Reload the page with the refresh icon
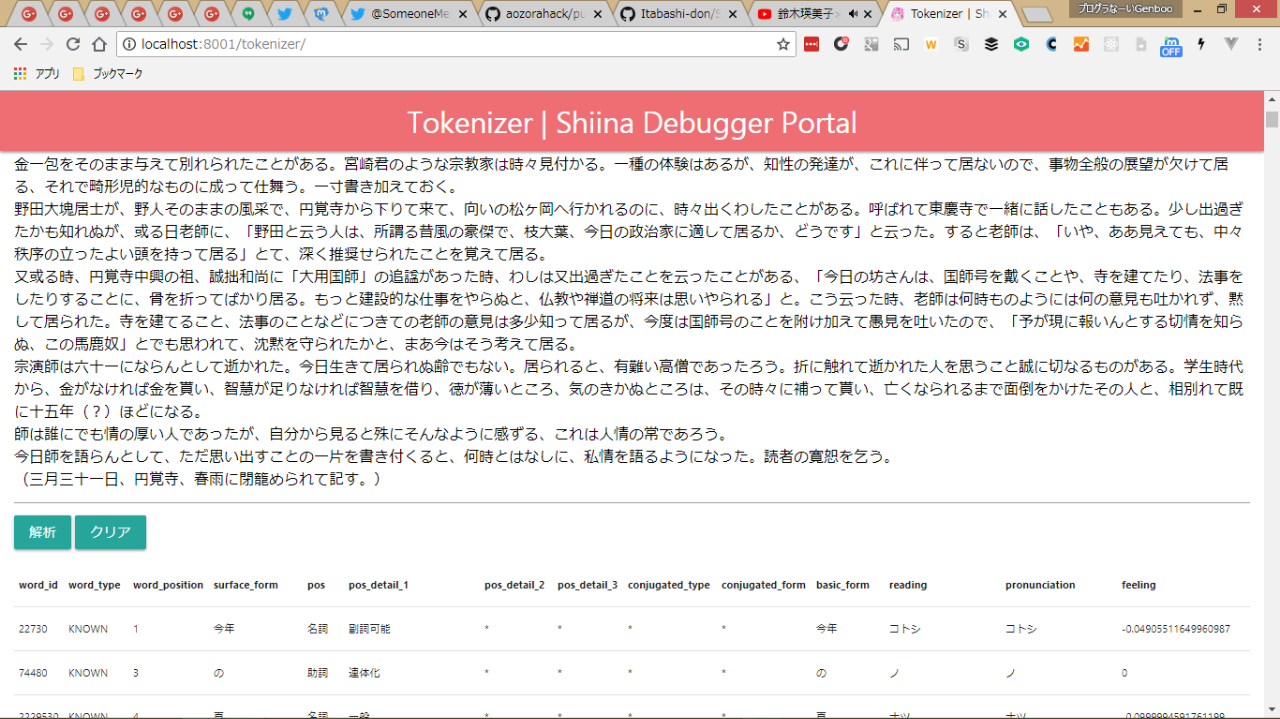The height and width of the screenshot is (719, 1280). [x=73, y=44]
